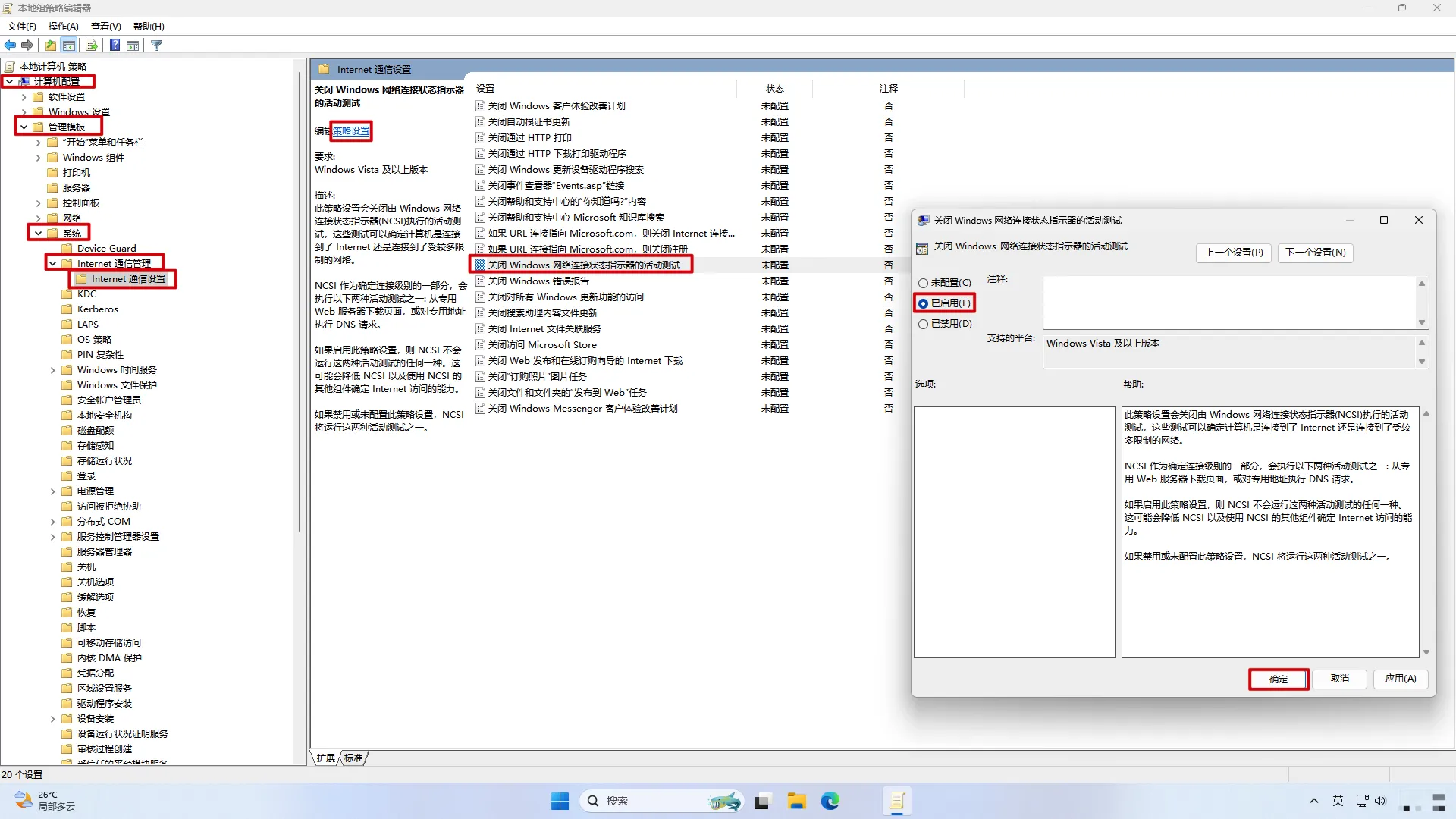
Task: Click the Group Policy Editor taskbar icon
Action: [x=897, y=801]
